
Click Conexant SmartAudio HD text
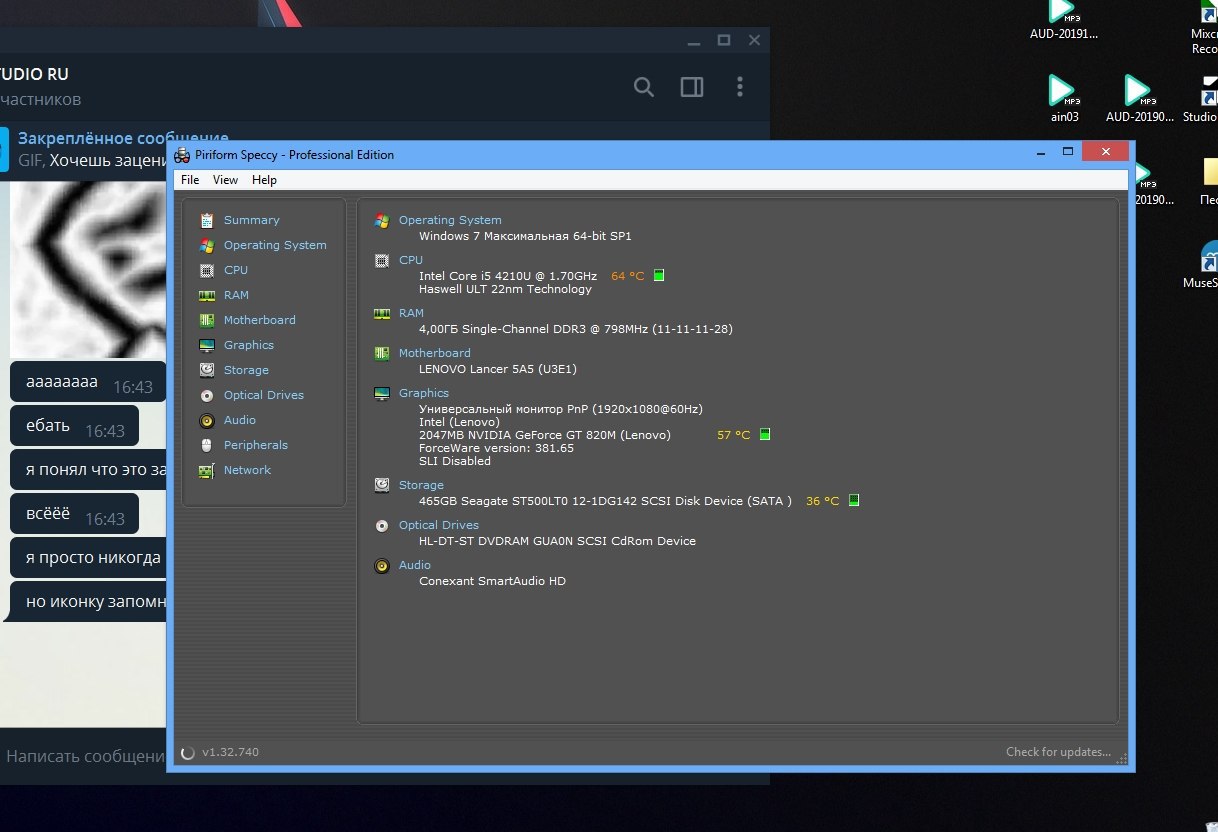pos(492,581)
